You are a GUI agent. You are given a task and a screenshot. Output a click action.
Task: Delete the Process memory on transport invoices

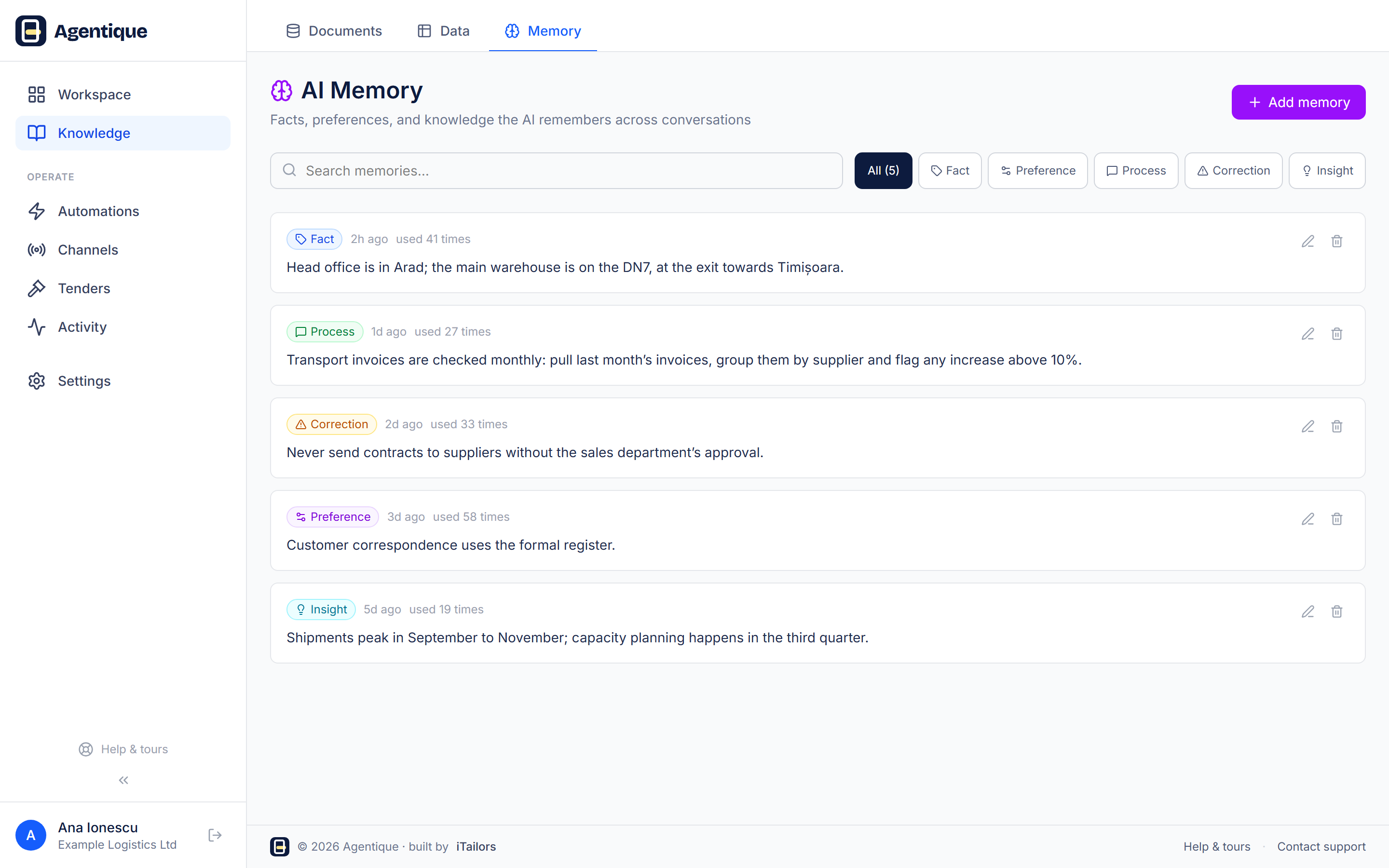pyautogui.click(x=1337, y=334)
